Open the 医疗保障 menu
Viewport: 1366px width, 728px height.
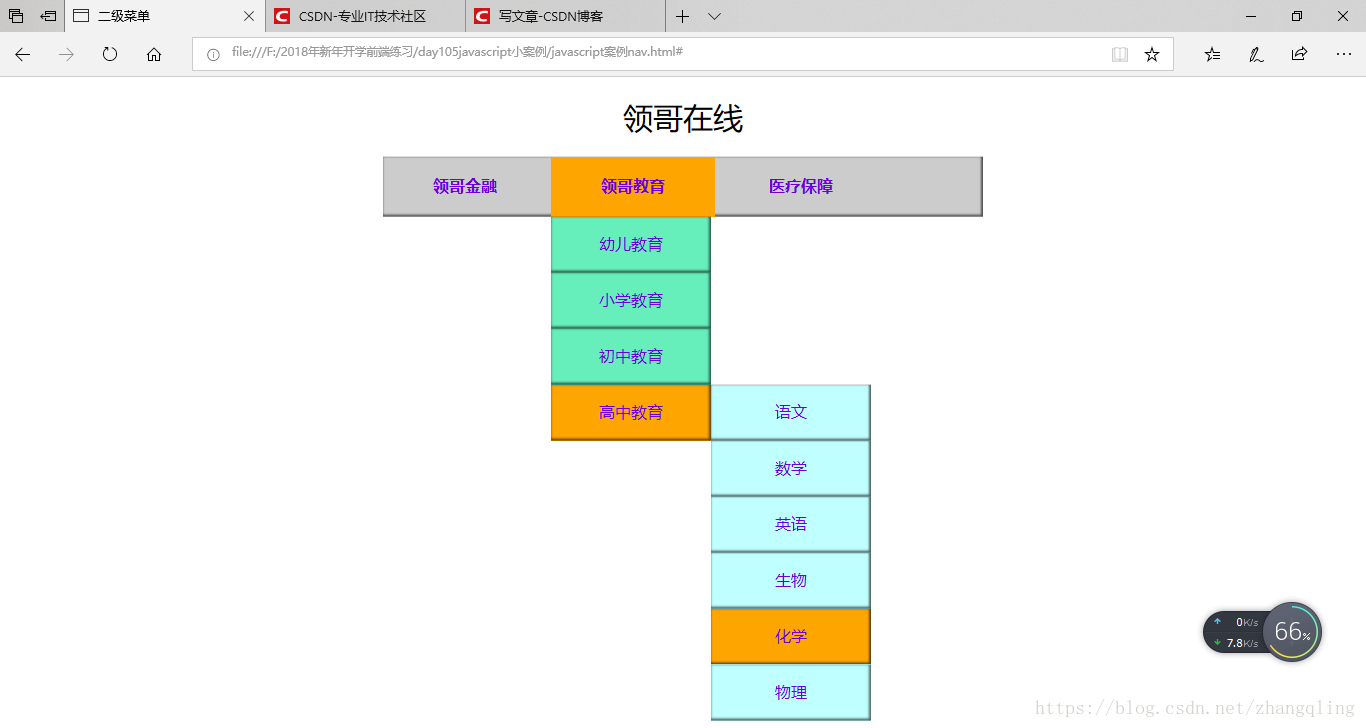801,186
